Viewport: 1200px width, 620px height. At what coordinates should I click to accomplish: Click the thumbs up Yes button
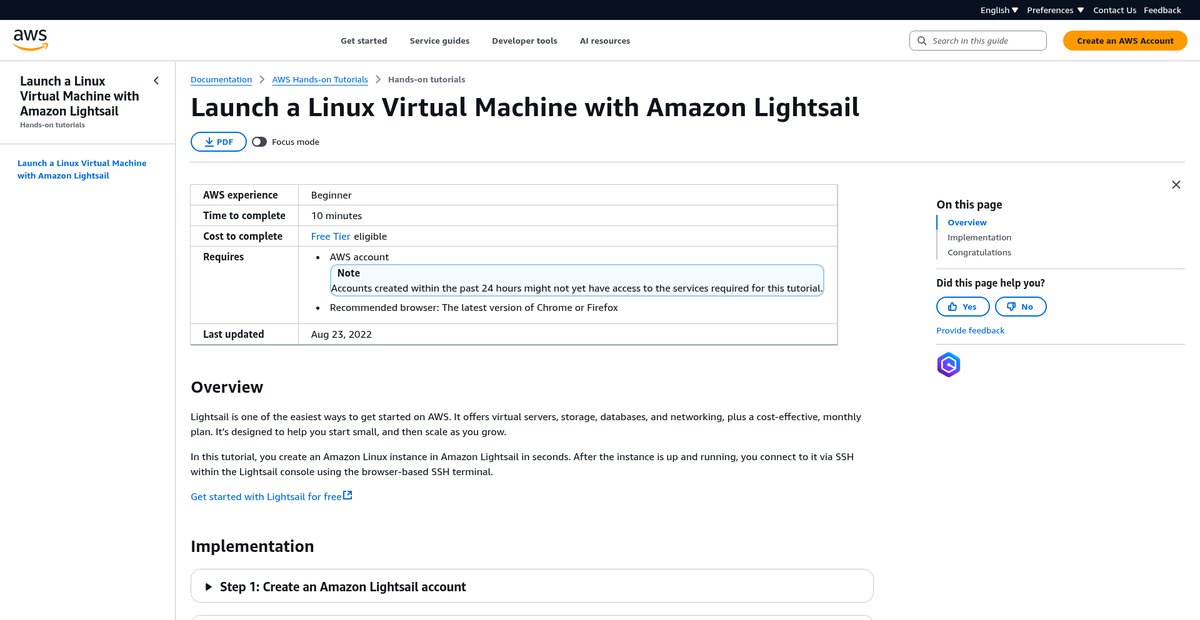(963, 307)
